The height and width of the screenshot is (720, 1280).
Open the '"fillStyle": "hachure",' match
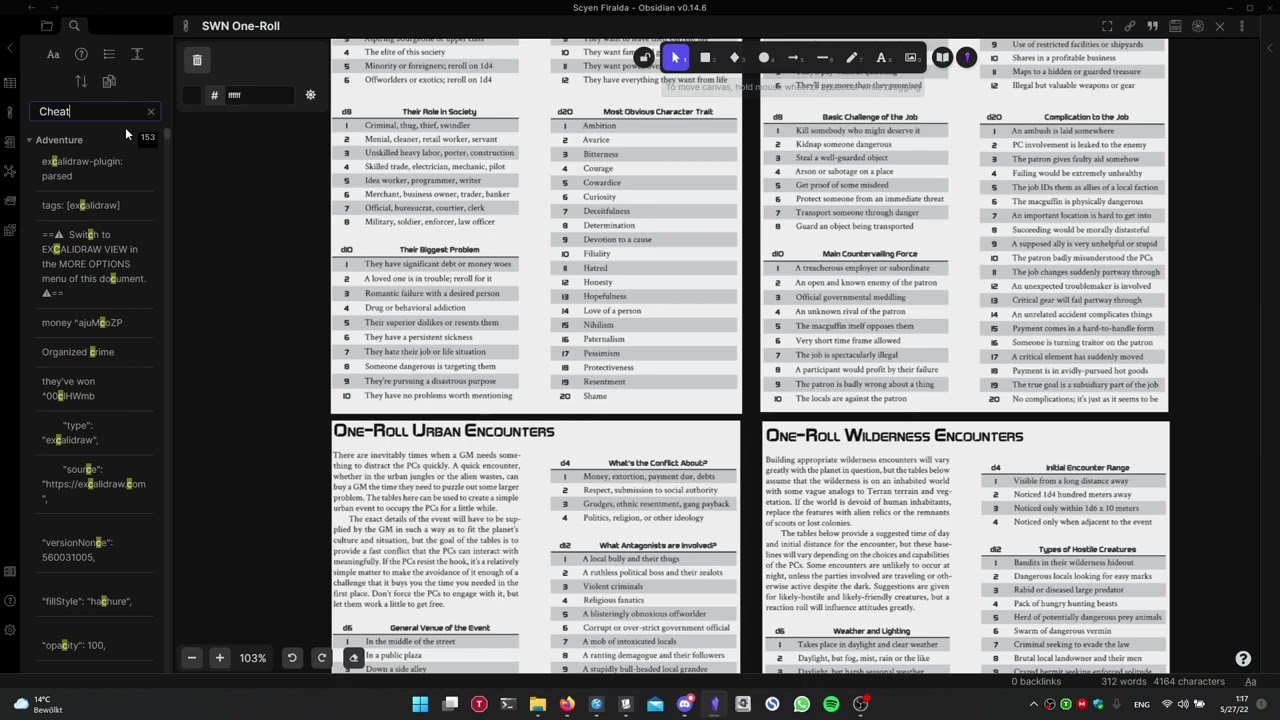click(87, 601)
